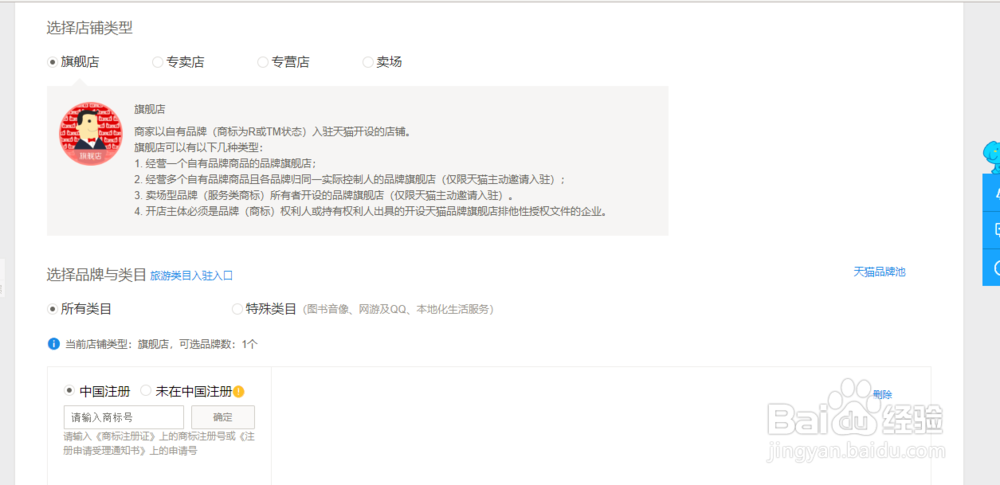Select the 专营店 store type radio
This screenshot has width=1000, height=485.
(x=262, y=62)
